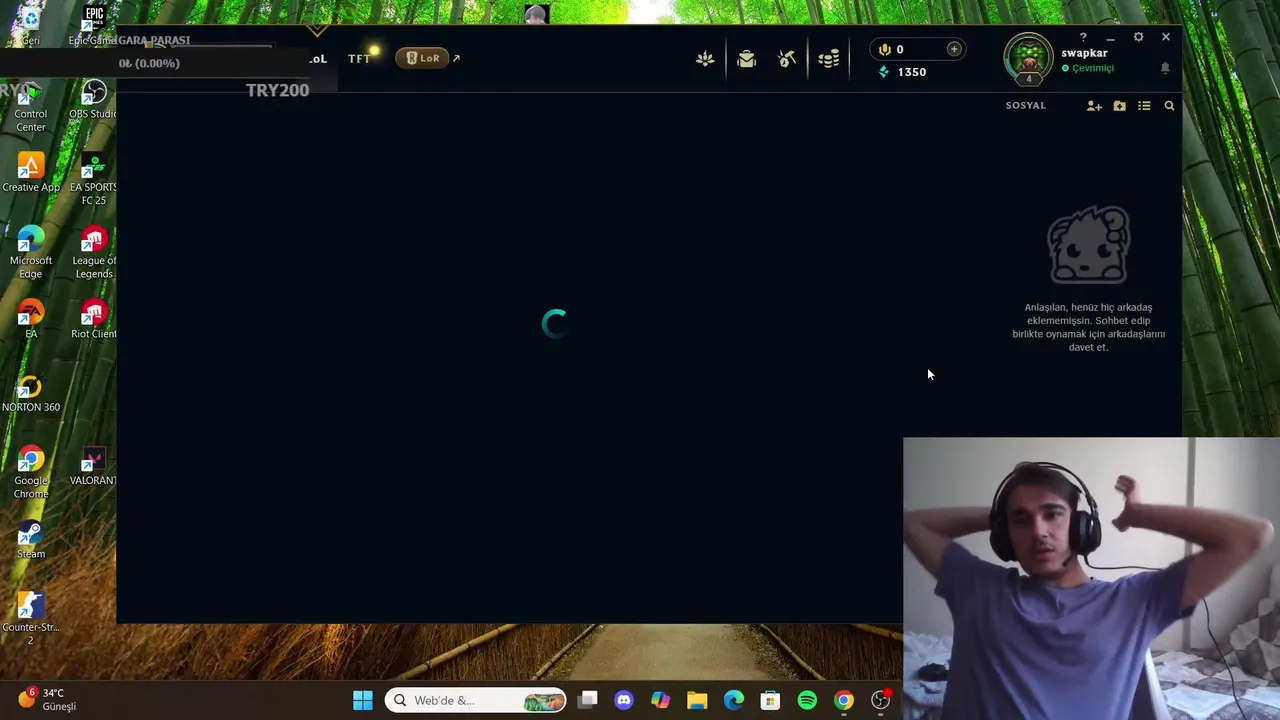Click the friend search magnifier icon
The width and height of the screenshot is (1280, 720).
[1169, 106]
